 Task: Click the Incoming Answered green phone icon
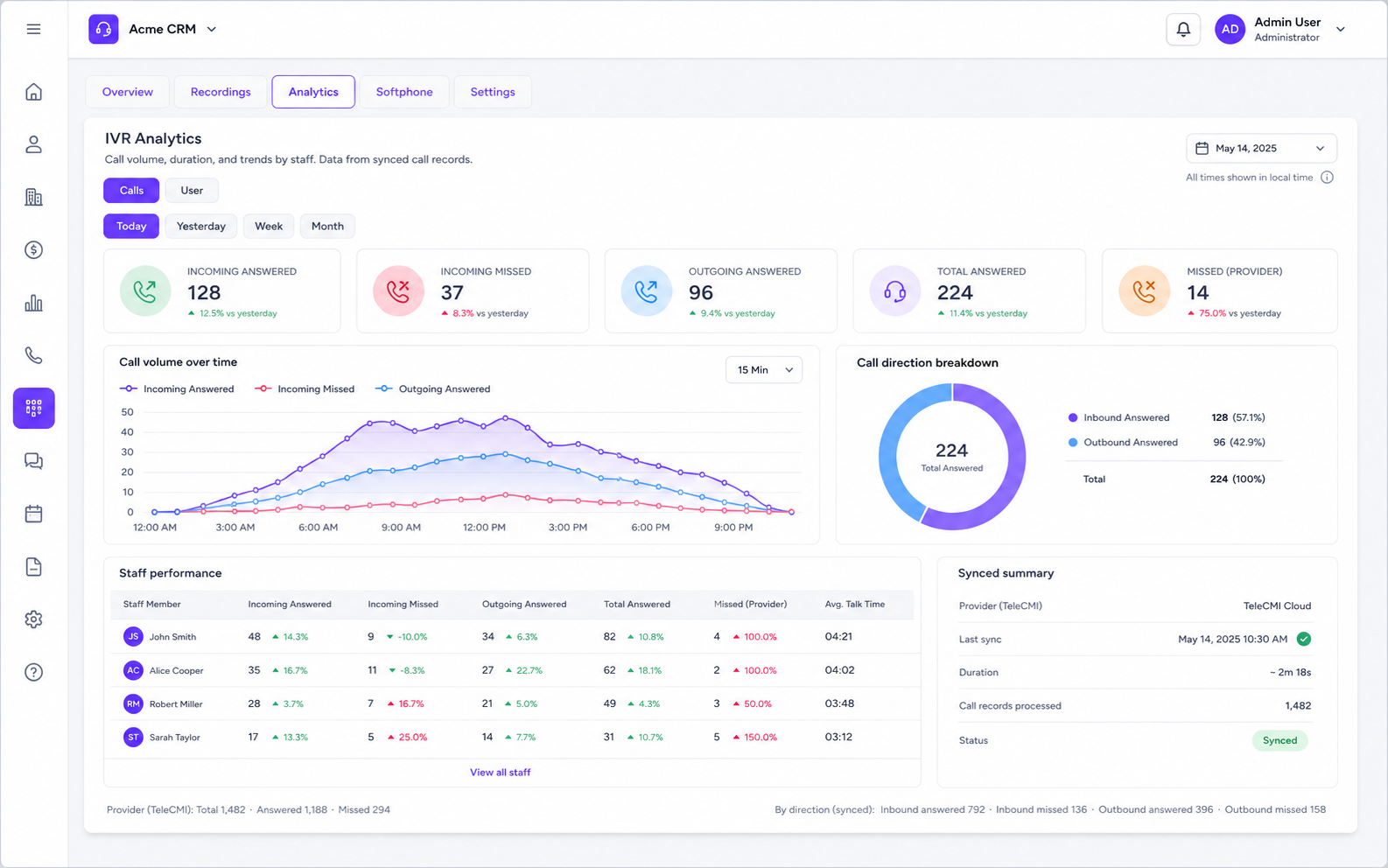click(145, 290)
